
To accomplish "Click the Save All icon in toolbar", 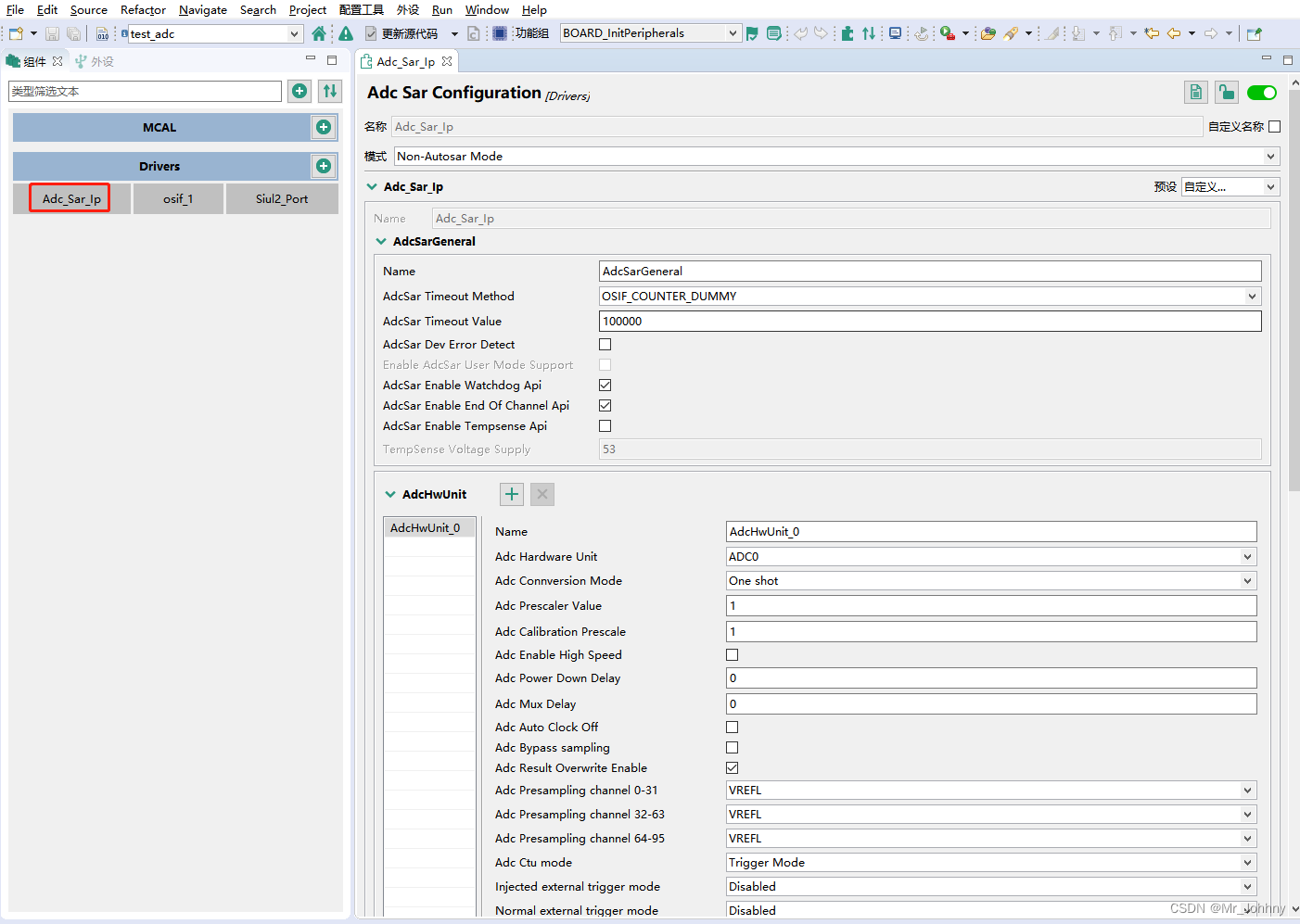I will (73, 33).
